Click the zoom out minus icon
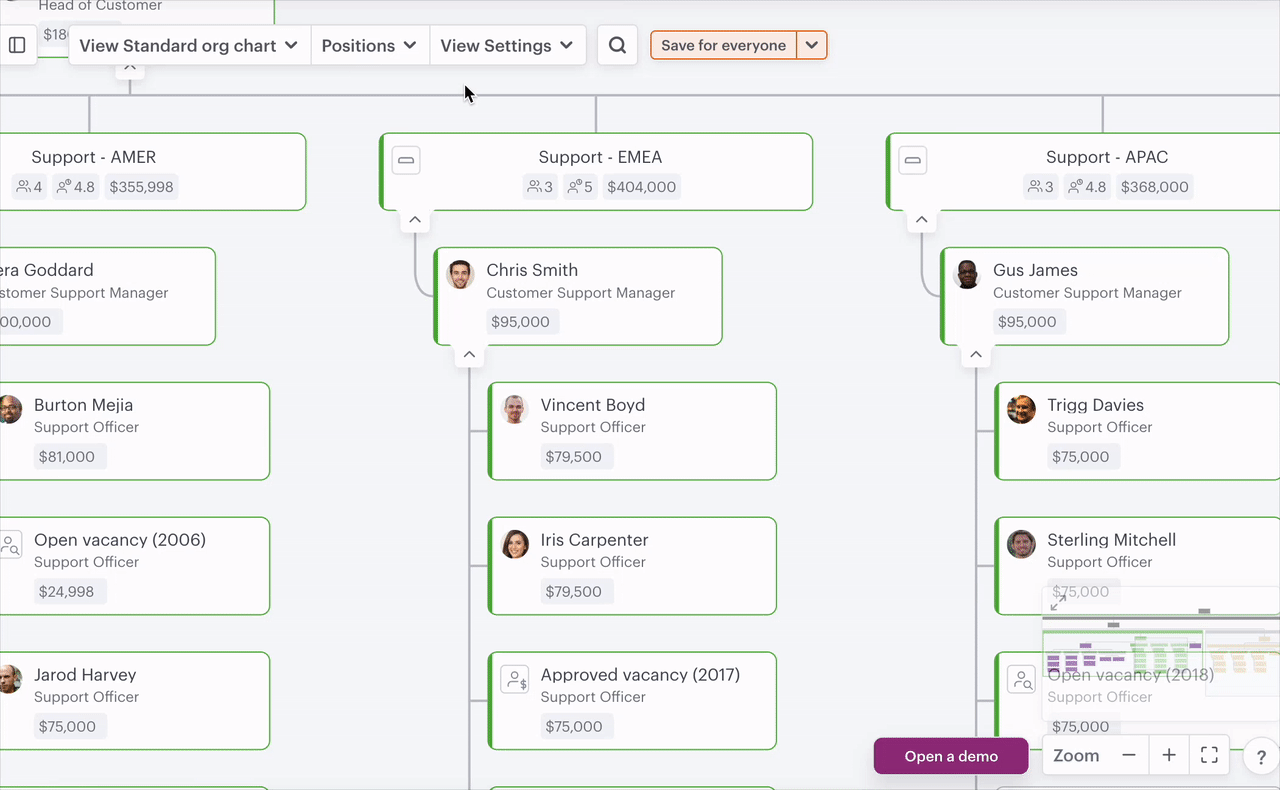1280x790 pixels. click(x=1129, y=756)
